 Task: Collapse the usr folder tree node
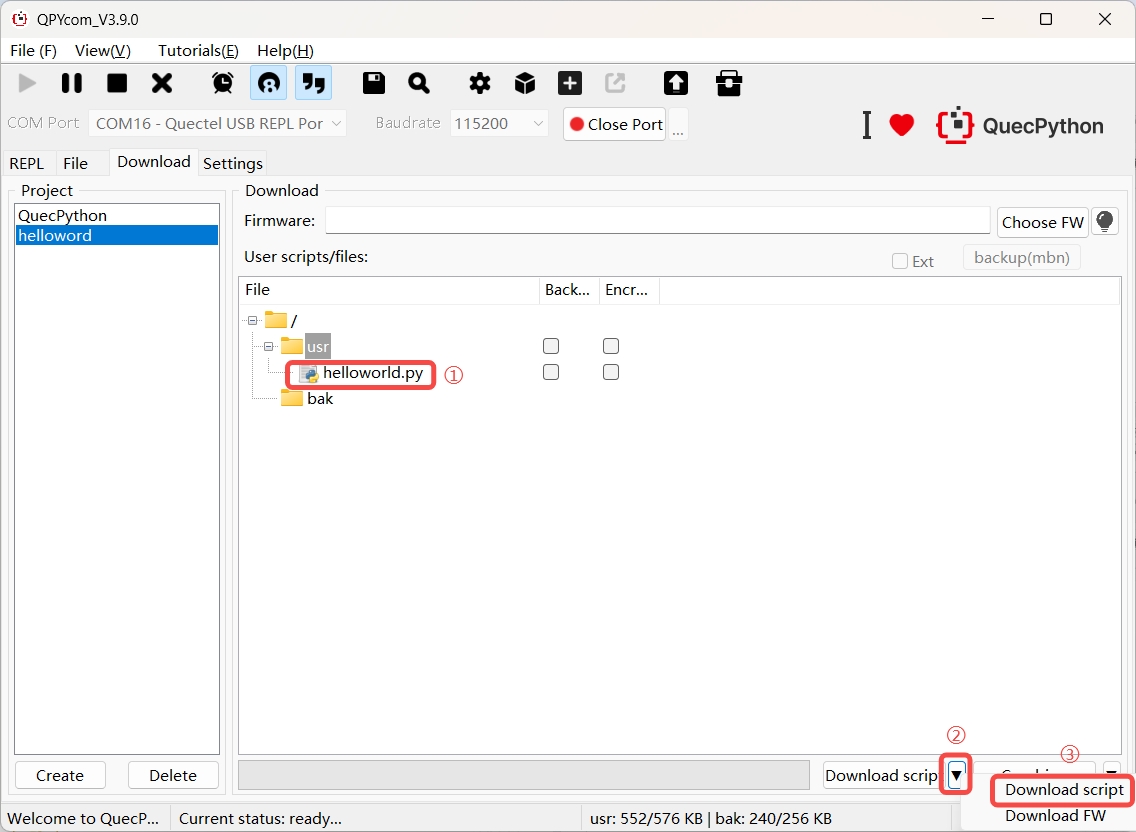(x=270, y=346)
